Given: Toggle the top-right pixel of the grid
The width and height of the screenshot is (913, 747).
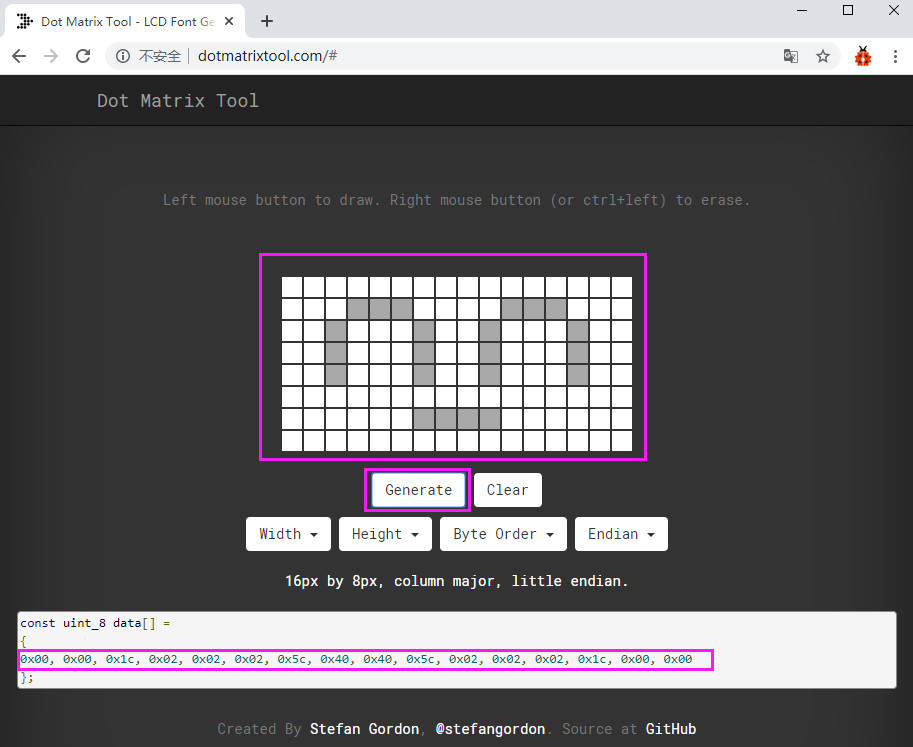Looking at the screenshot, I should click(x=622, y=287).
